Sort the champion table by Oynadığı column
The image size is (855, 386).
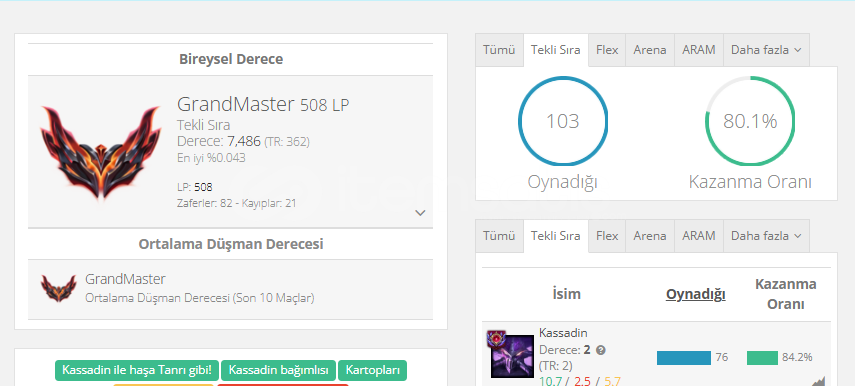point(696,294)
